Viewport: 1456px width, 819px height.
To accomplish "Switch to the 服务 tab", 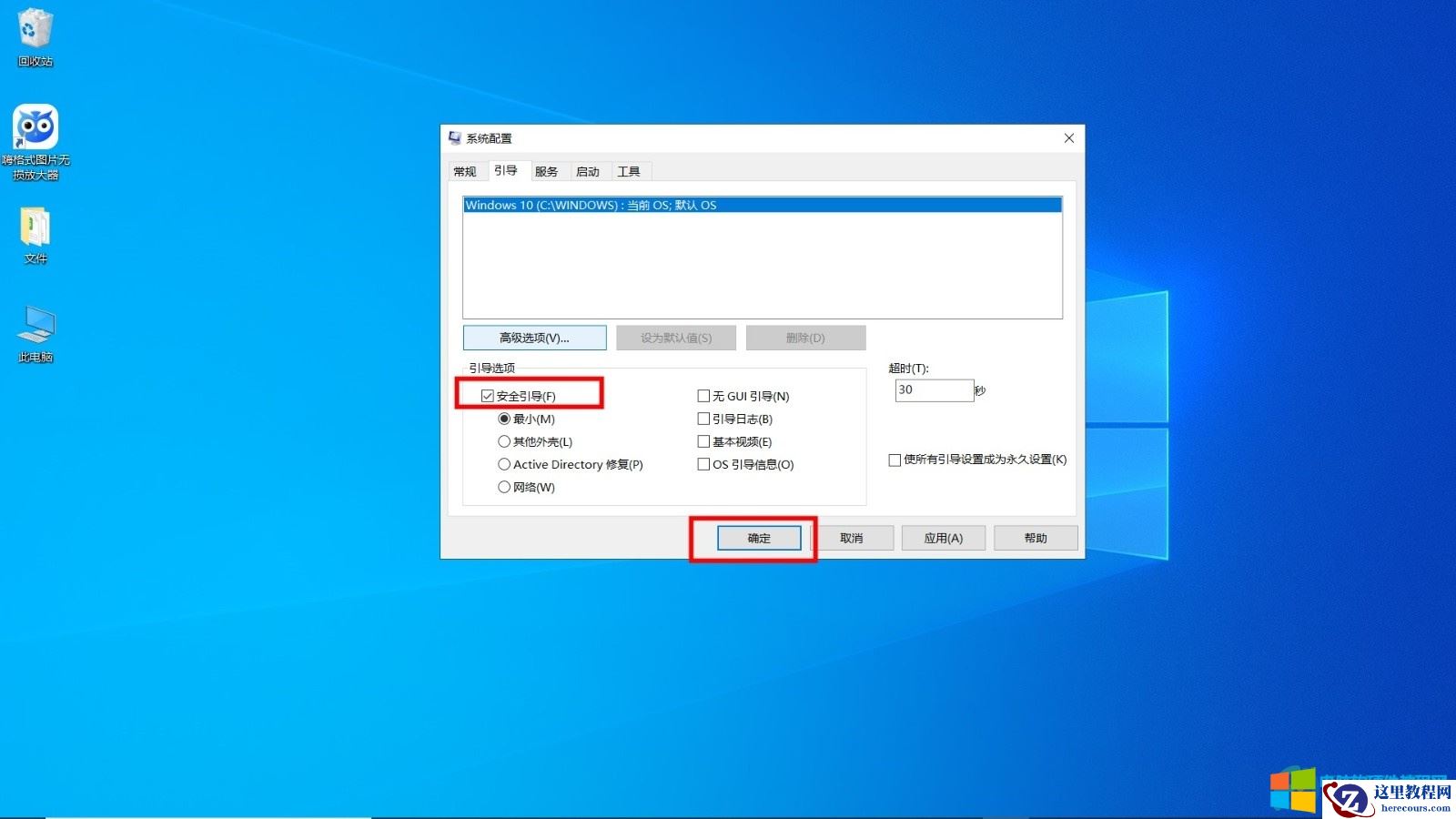I will [547, 171].
